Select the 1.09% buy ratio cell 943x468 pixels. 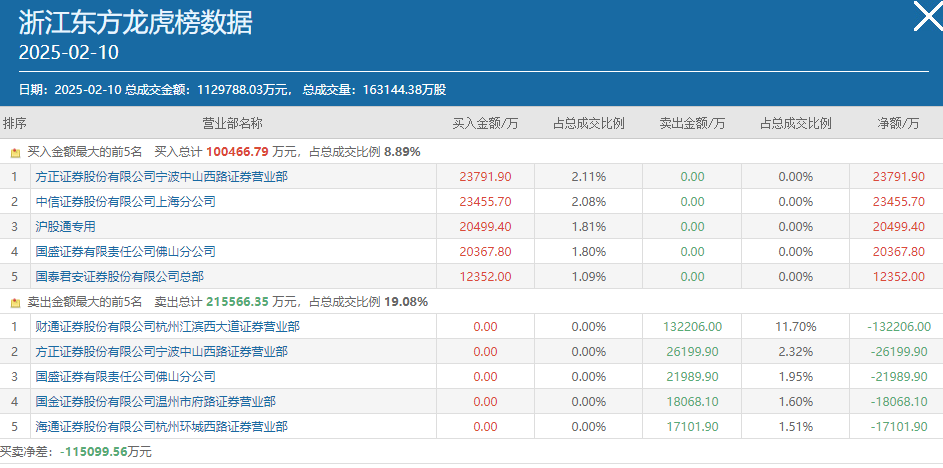(589, 277)
